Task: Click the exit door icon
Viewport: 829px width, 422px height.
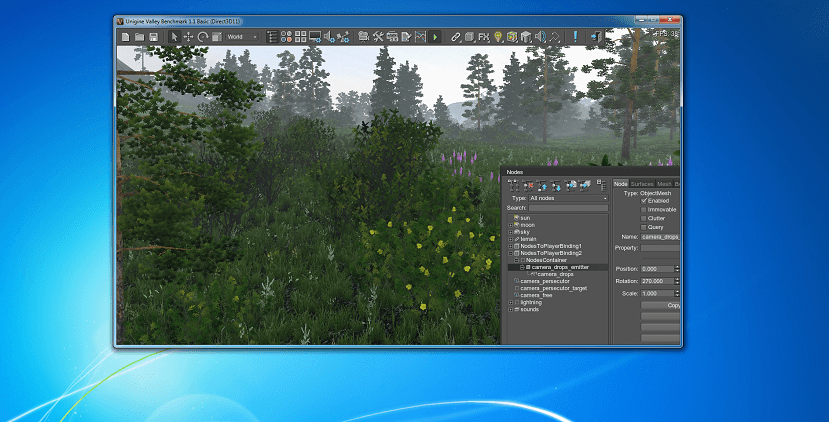Action: point(596,36)
